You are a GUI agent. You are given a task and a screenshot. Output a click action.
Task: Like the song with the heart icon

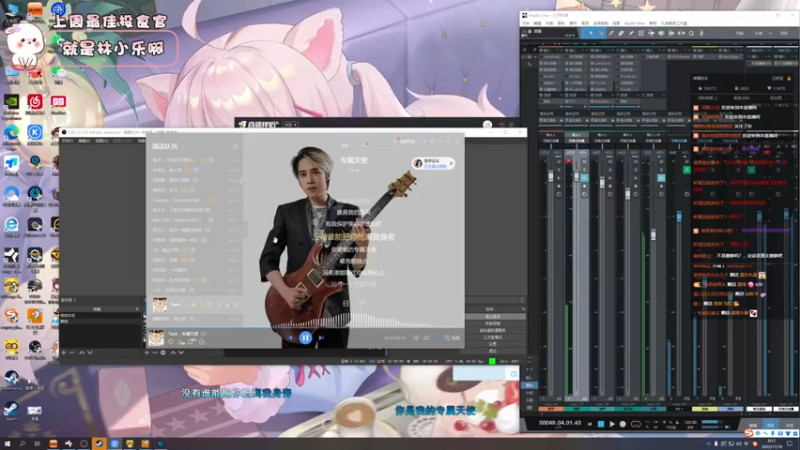[171, 342]
